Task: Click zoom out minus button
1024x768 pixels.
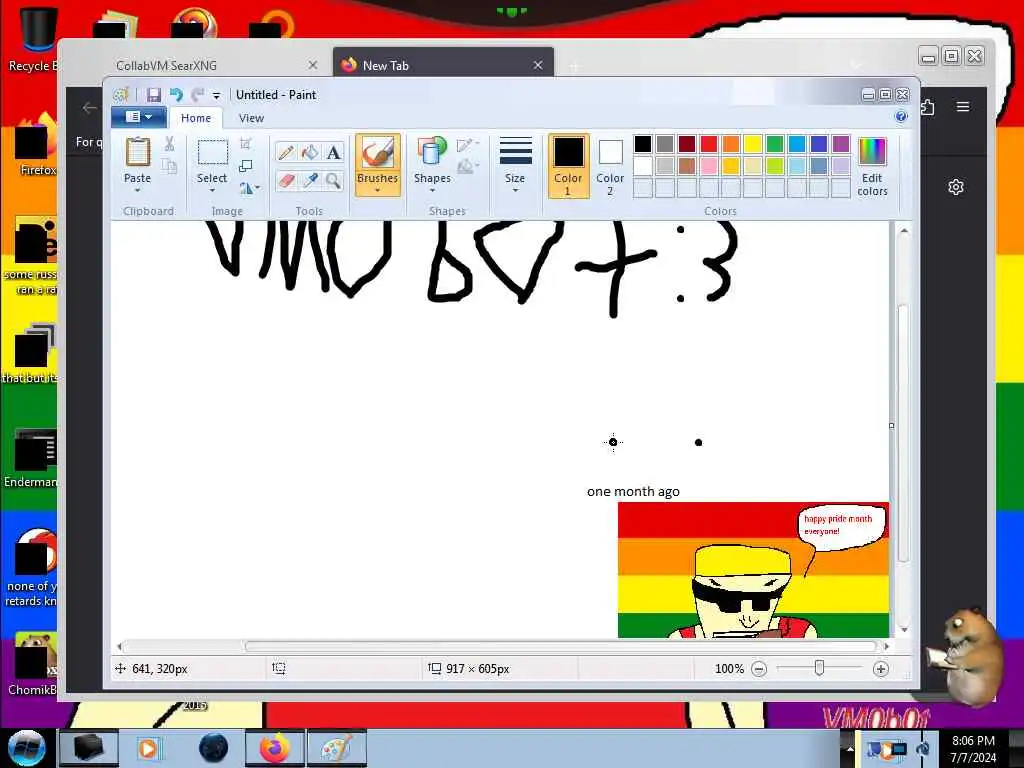Action: [759, 669]
